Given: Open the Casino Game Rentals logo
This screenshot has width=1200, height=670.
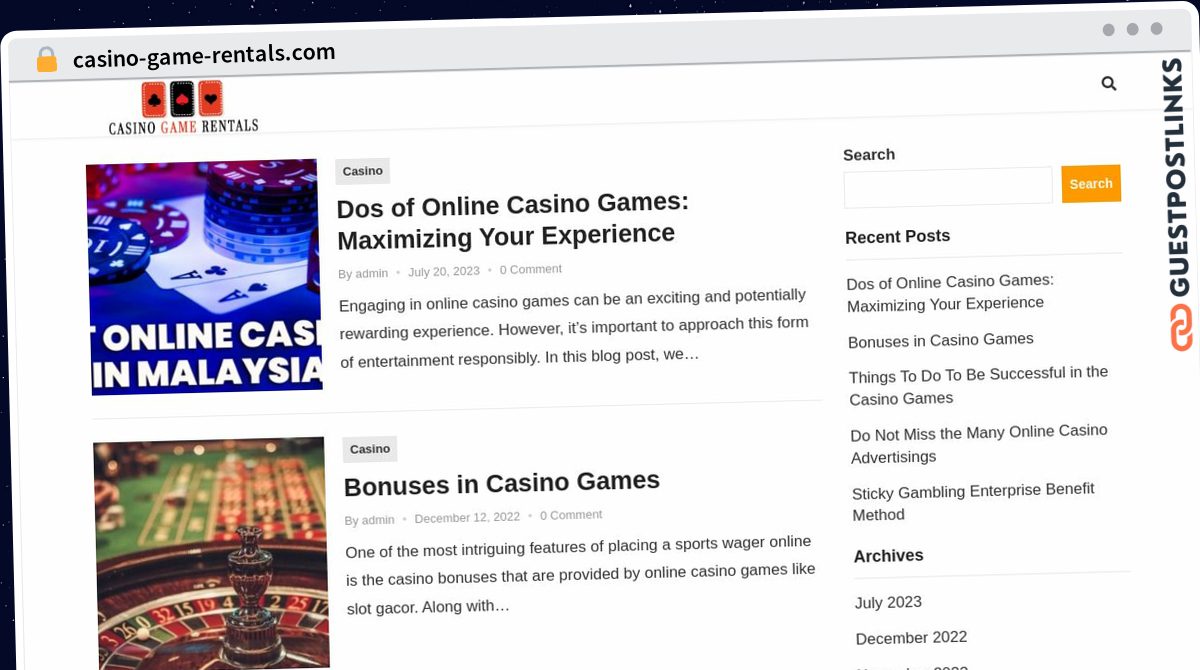Looking at the screenshot, I should [x=183, y=108].
